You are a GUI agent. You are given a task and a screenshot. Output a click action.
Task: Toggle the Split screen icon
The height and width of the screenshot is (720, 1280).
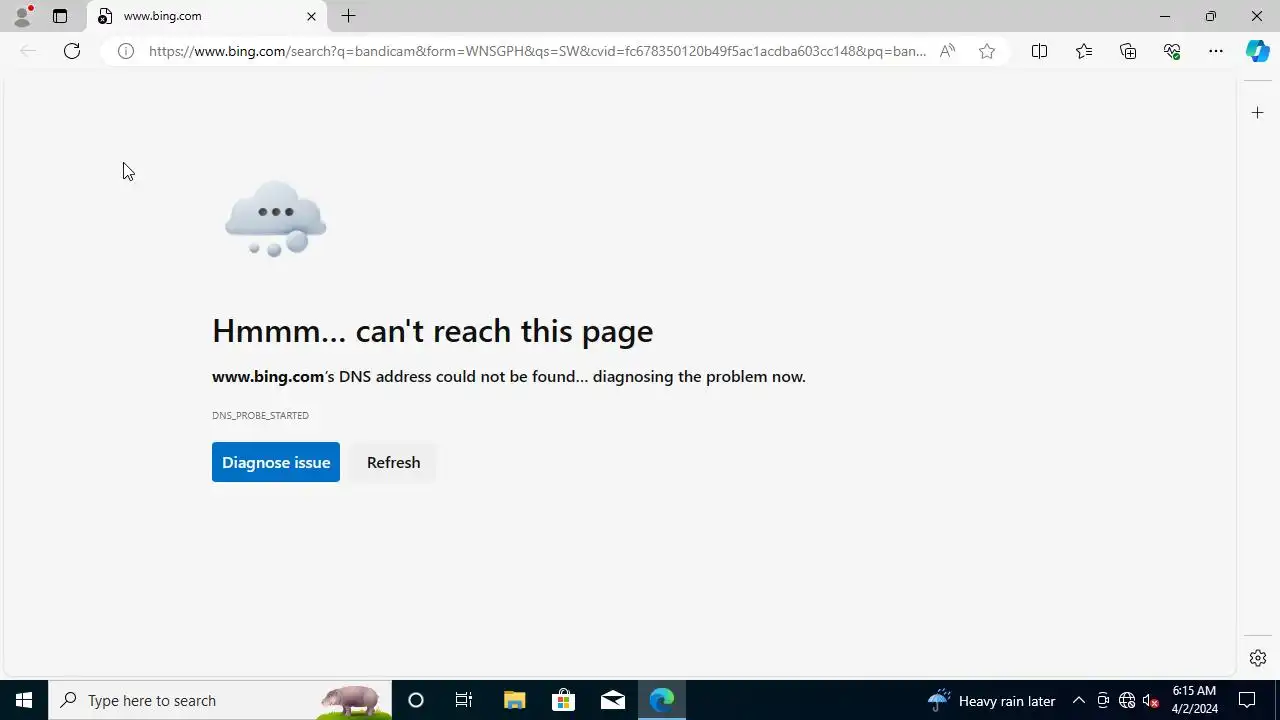(1039, 51)
